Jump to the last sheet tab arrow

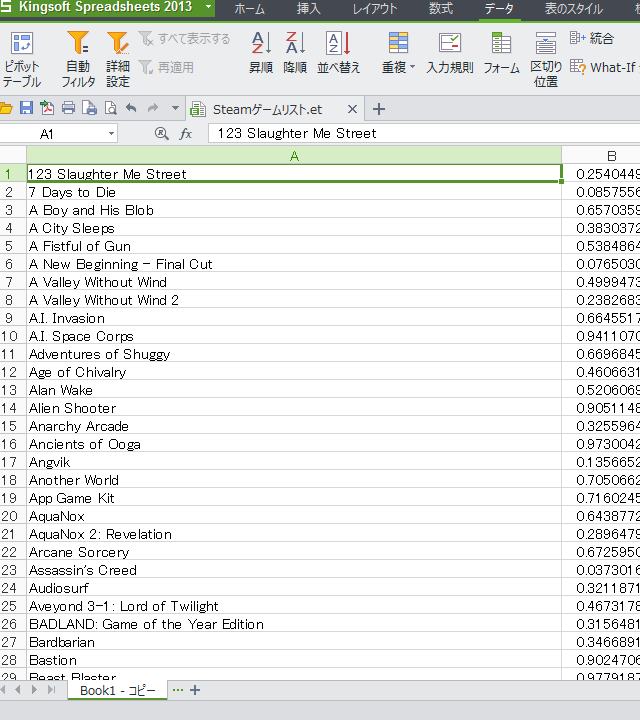click(51, 690)
